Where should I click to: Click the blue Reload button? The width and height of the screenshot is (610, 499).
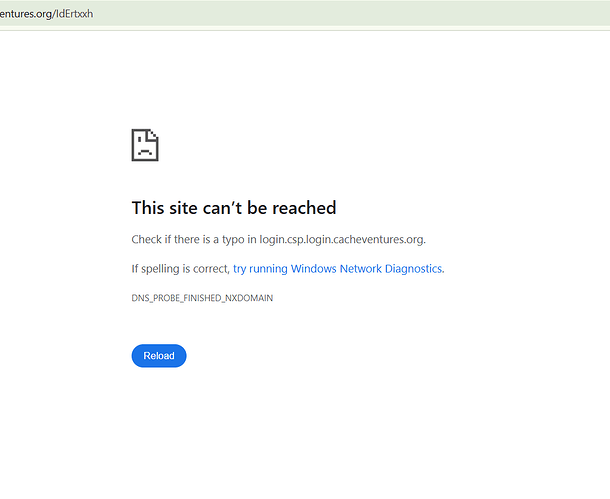[159, 355]
